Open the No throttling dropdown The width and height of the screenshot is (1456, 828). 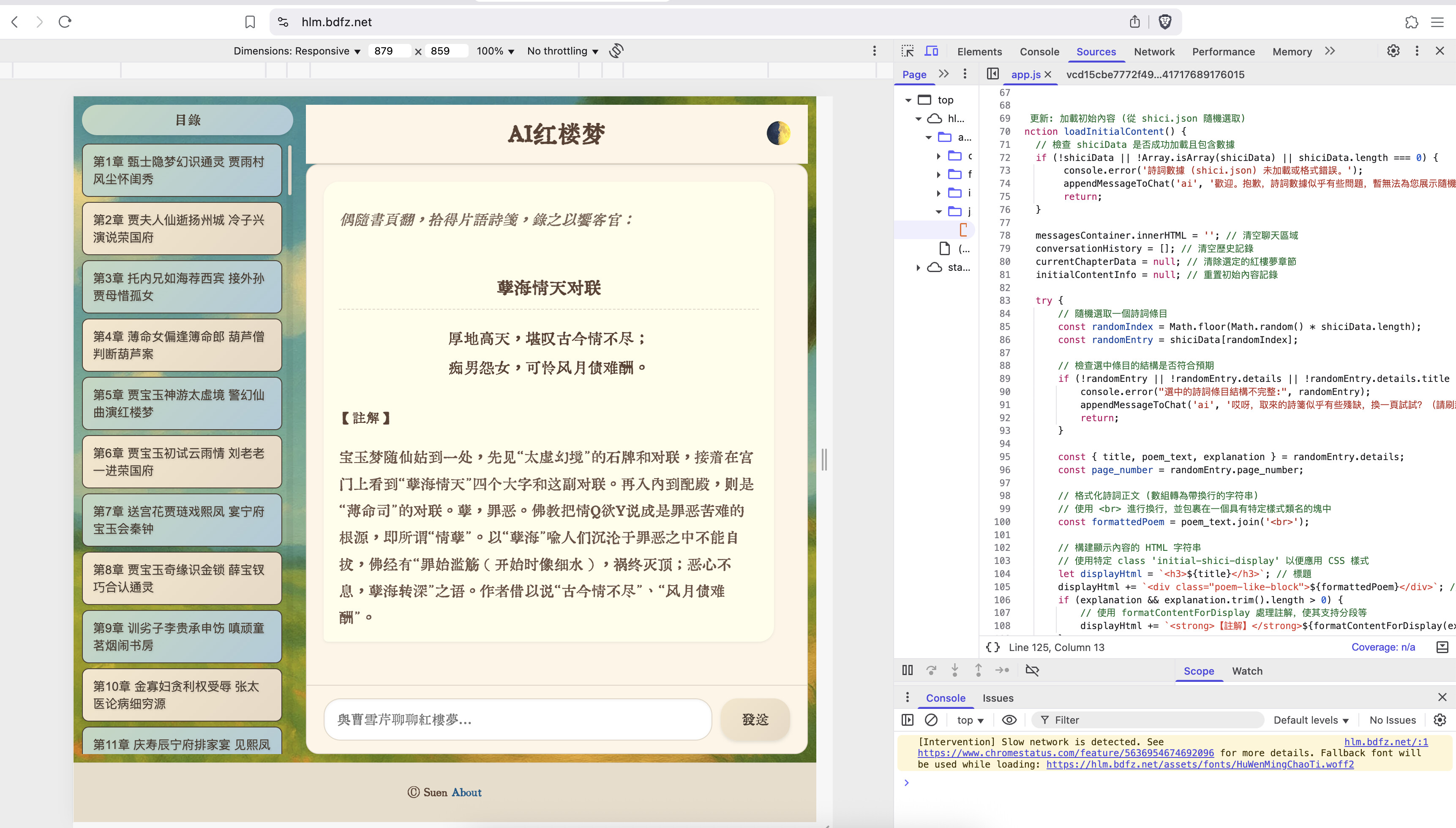pos(562,51)
